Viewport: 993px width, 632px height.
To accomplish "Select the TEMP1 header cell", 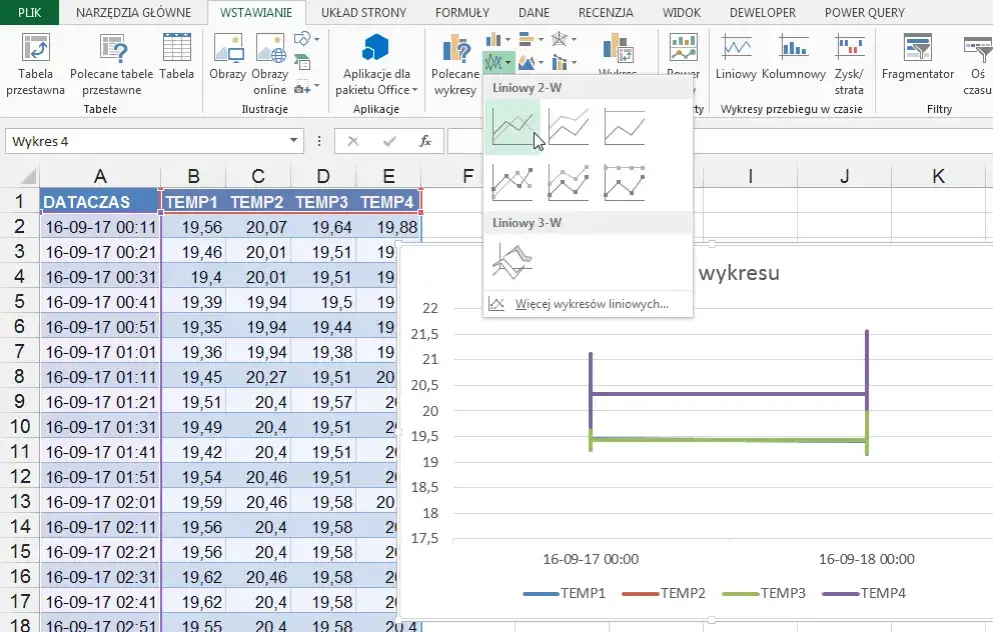I will click(x=192, y=202).
